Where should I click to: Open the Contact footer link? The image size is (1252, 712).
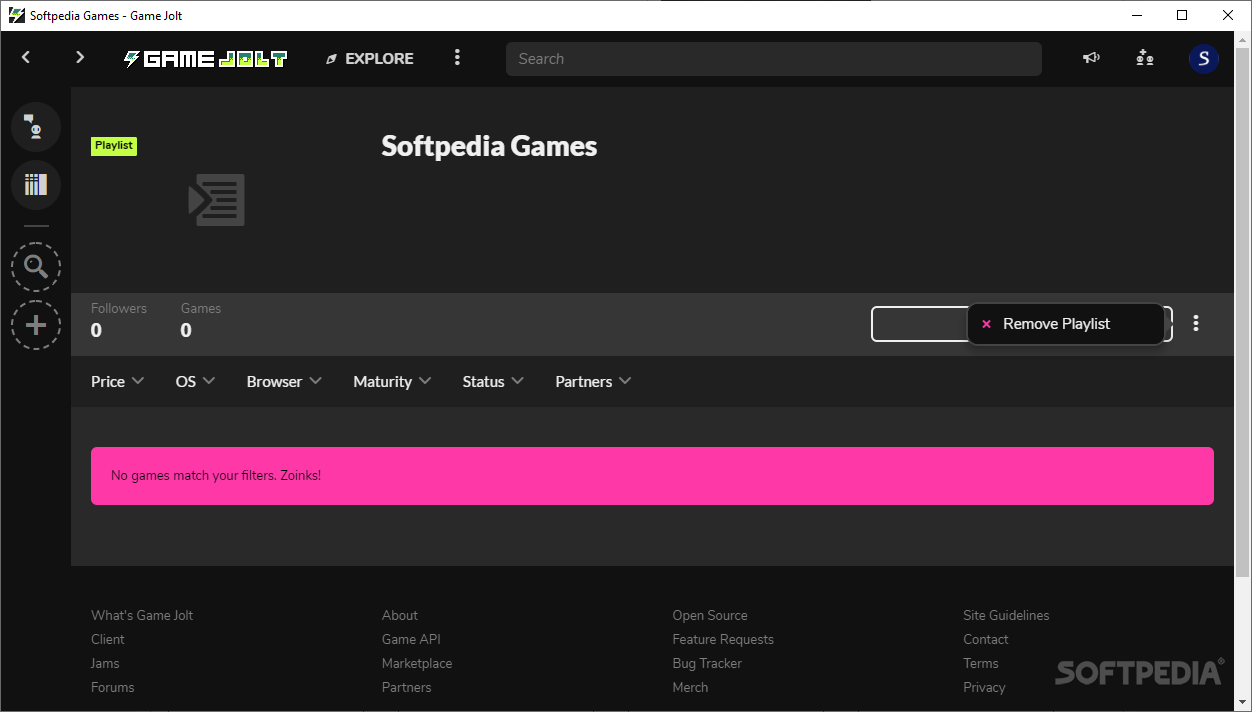tap(986, 639)
